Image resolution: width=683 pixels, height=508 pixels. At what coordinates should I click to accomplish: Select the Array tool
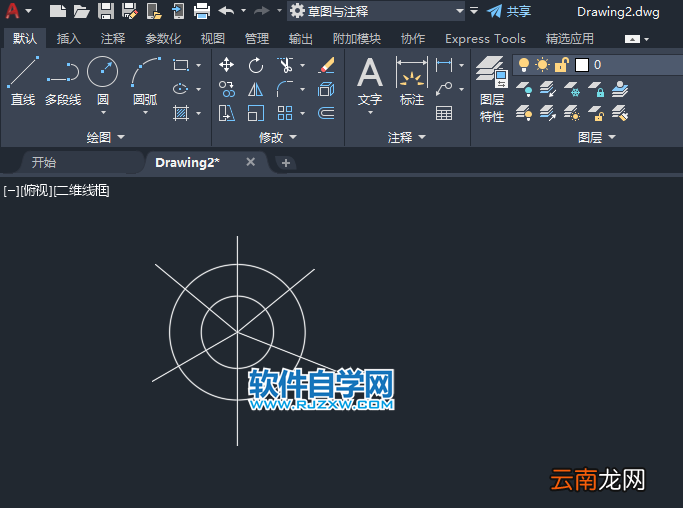click(285, 113)
